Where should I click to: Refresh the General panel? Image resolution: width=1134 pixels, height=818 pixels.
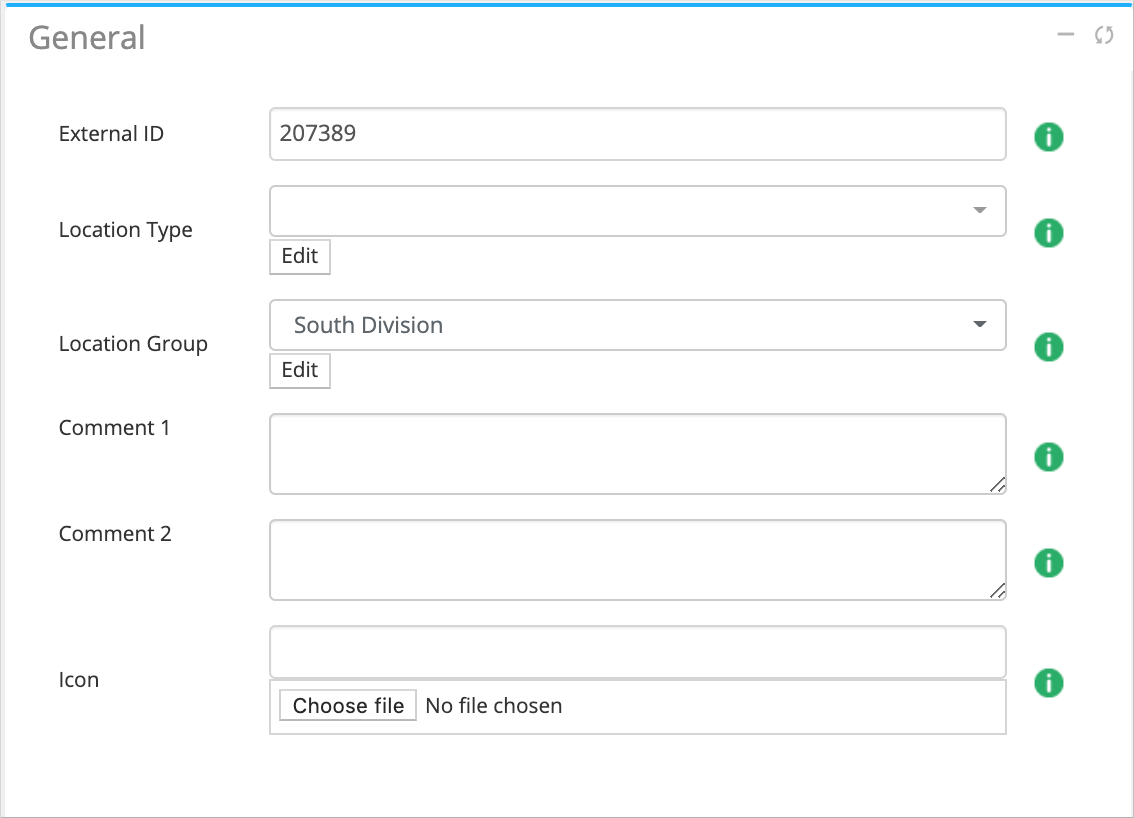1104,36
